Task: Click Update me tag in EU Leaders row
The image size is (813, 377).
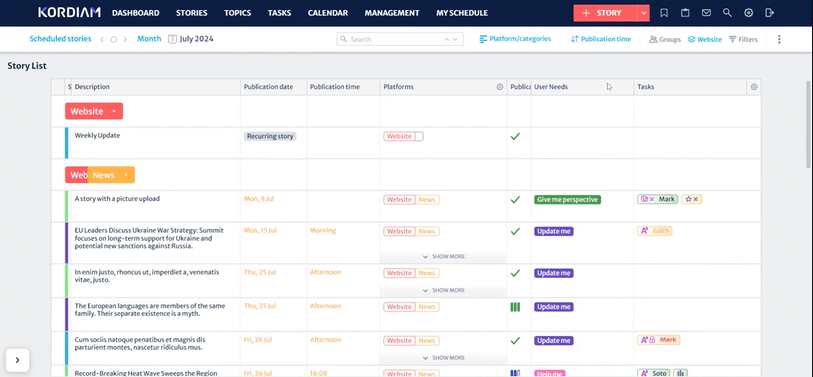Action: tap(554, 231)
